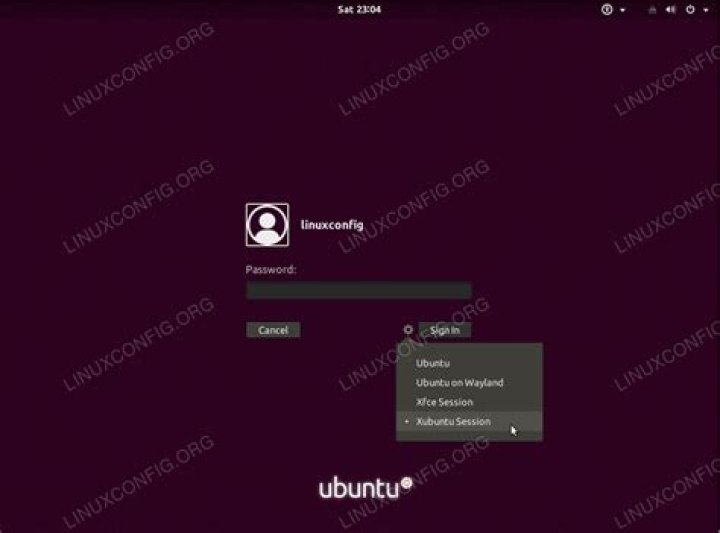Open the accessibility menu icon in top bar
Image resolution: width=720 pixels, height=533 pixels.
(607, 10)
